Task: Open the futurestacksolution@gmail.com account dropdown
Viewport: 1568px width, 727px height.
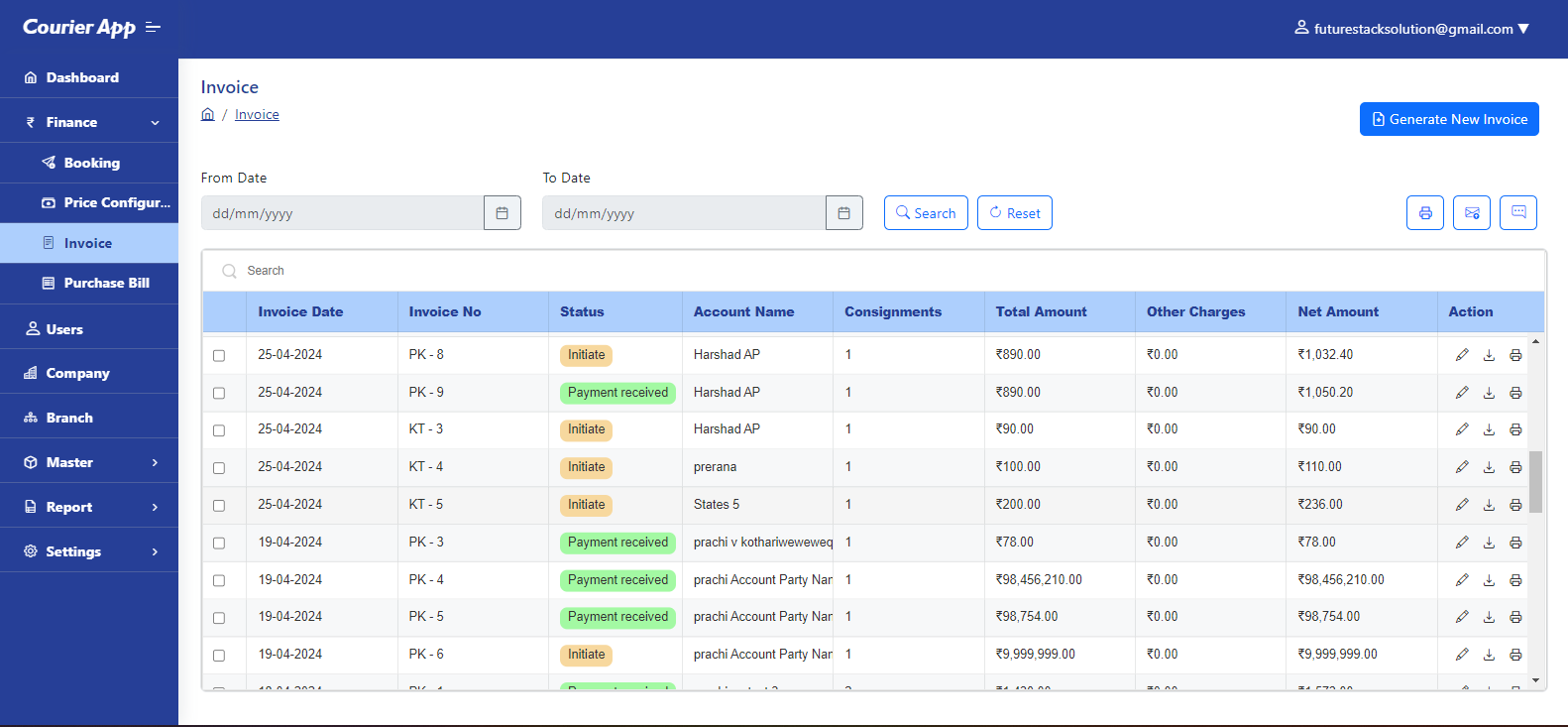Action: point(1412,29)
